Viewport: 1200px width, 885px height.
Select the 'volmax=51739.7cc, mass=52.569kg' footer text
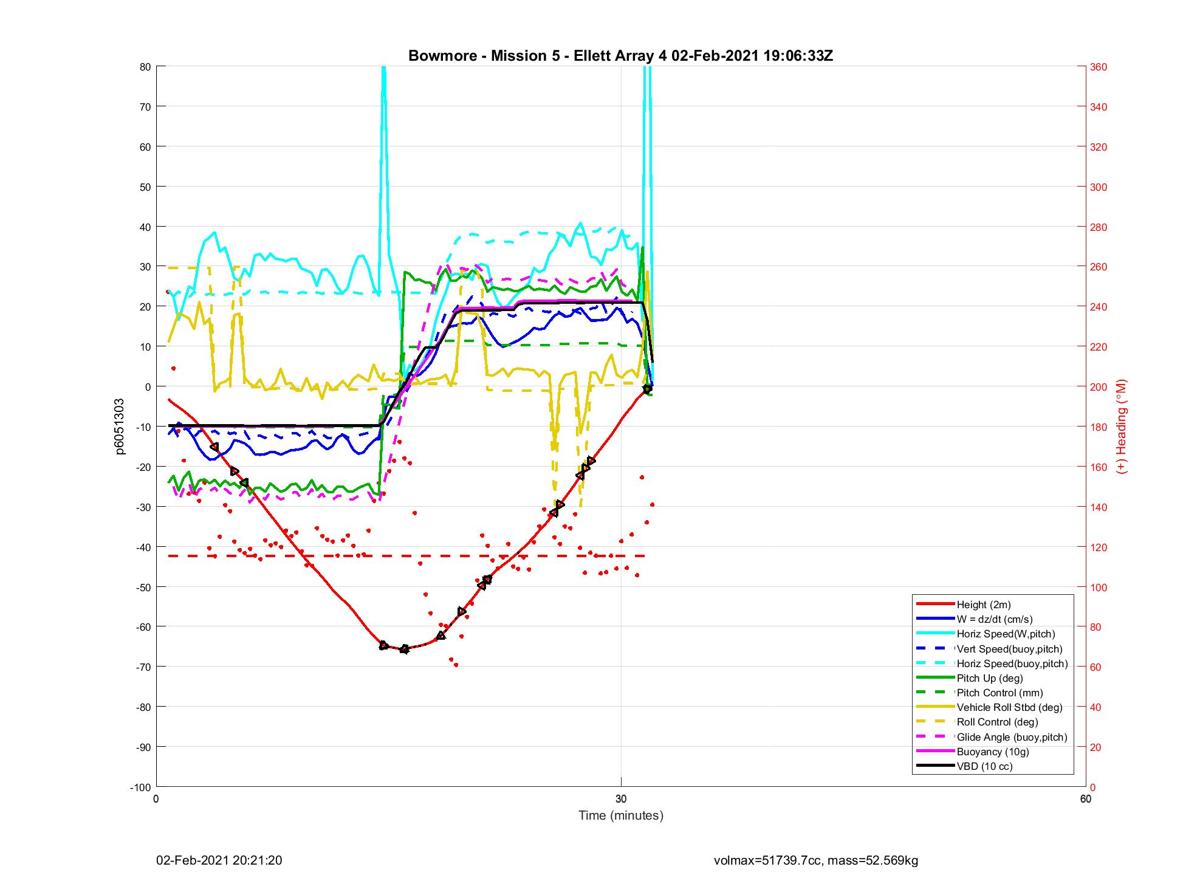pos(816,861)
